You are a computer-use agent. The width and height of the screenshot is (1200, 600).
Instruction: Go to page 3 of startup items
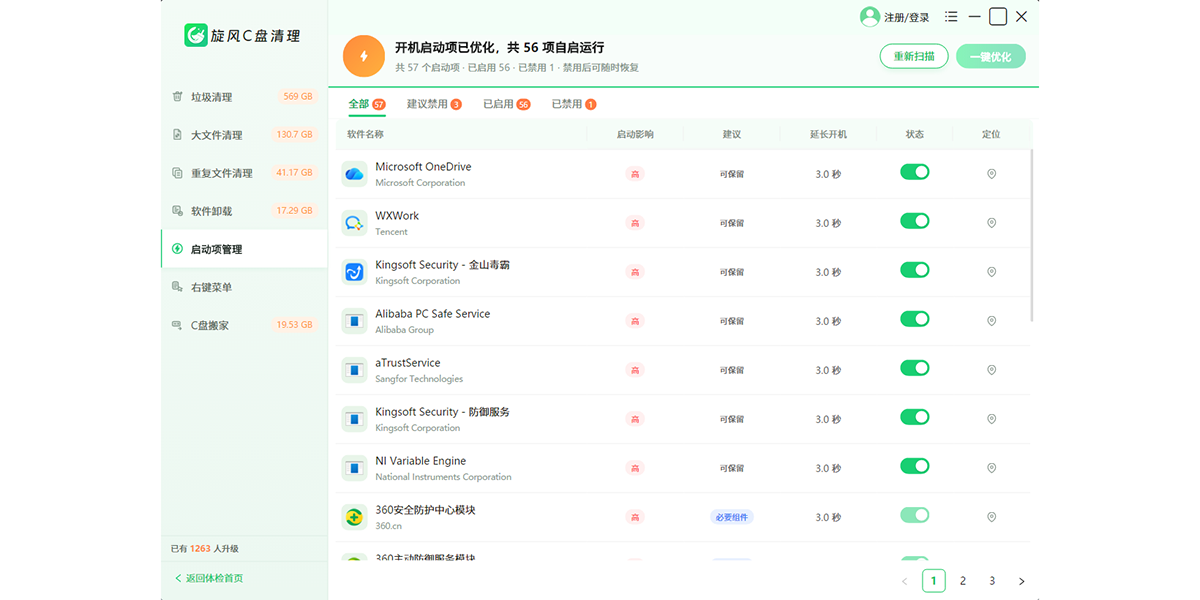992,581
